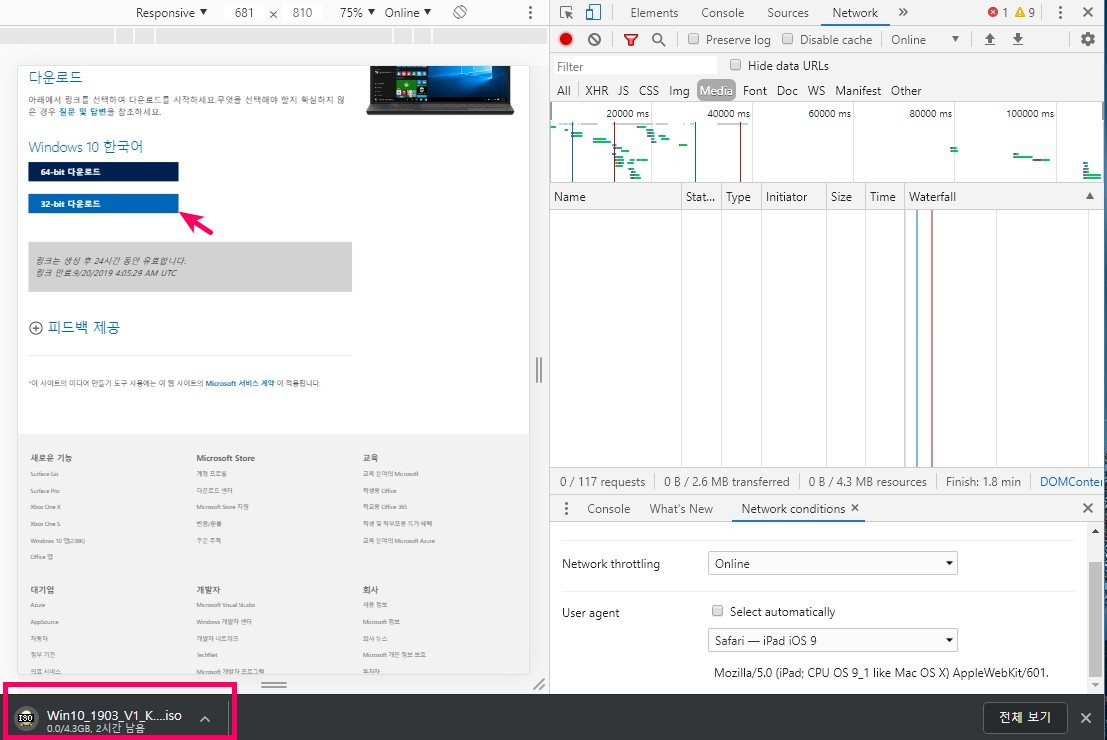Enable Preserve log checkbox
Screen dimensions: 1107x740
[x=693, y=39]
